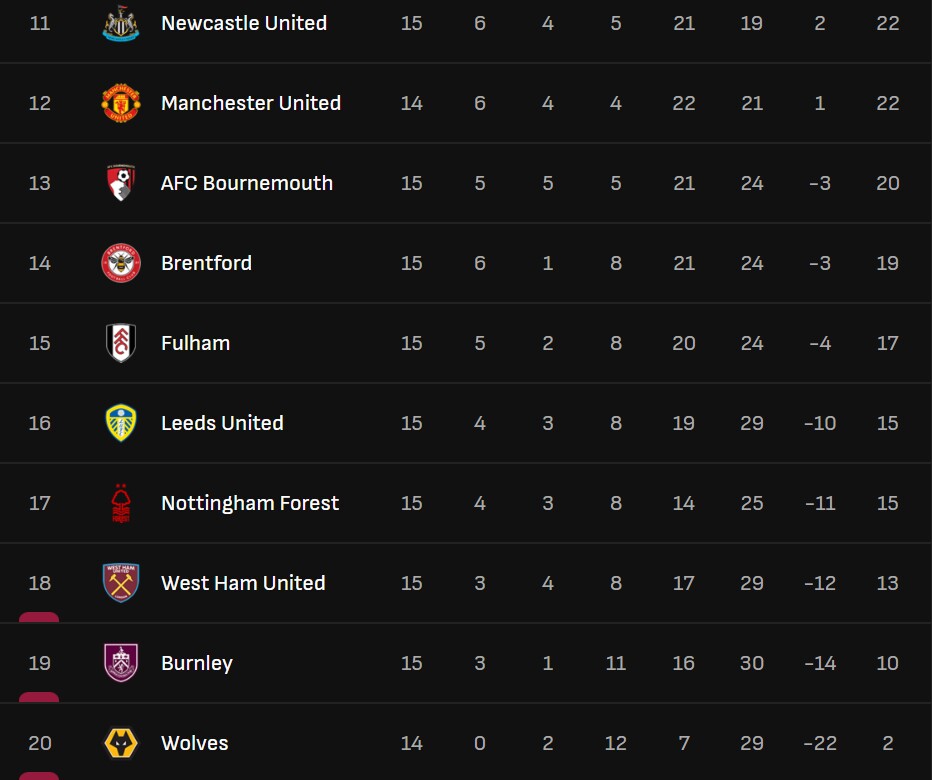Click the Burnley team name

tap(197, 663)
